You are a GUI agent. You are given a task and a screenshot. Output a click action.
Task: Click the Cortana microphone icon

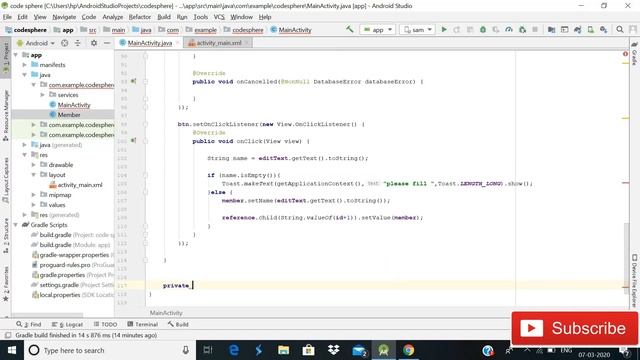(x=185, y=350)
